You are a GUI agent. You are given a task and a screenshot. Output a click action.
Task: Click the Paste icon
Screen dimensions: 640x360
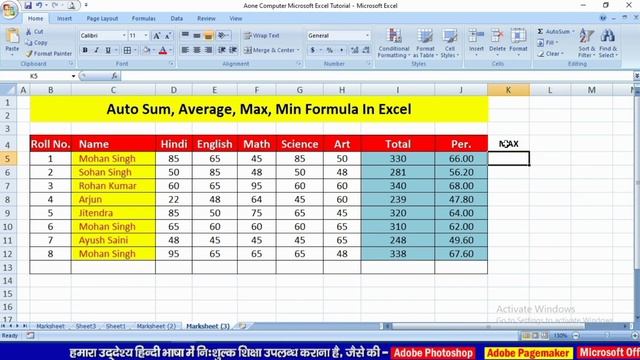tap(12, 36)
